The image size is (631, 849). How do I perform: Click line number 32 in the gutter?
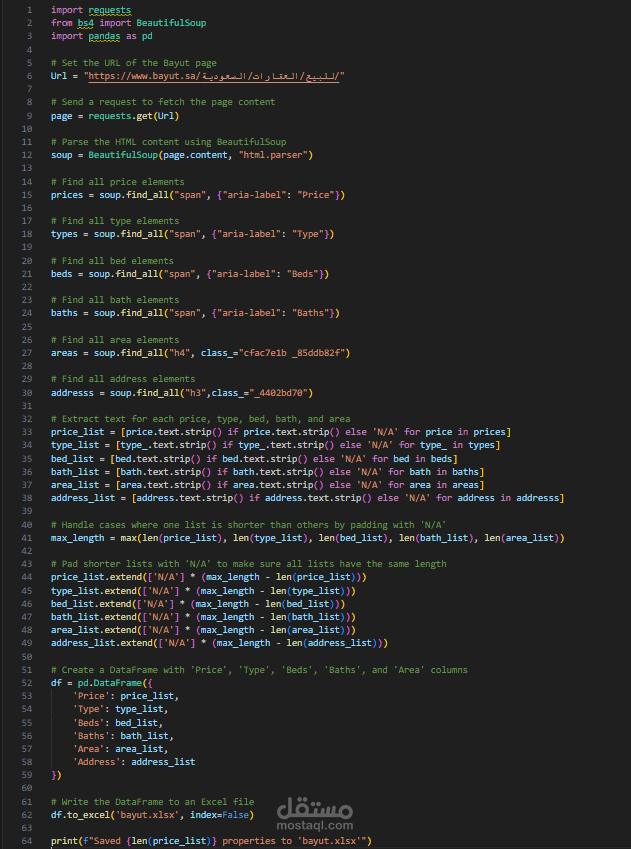click(x=27, y=419)
